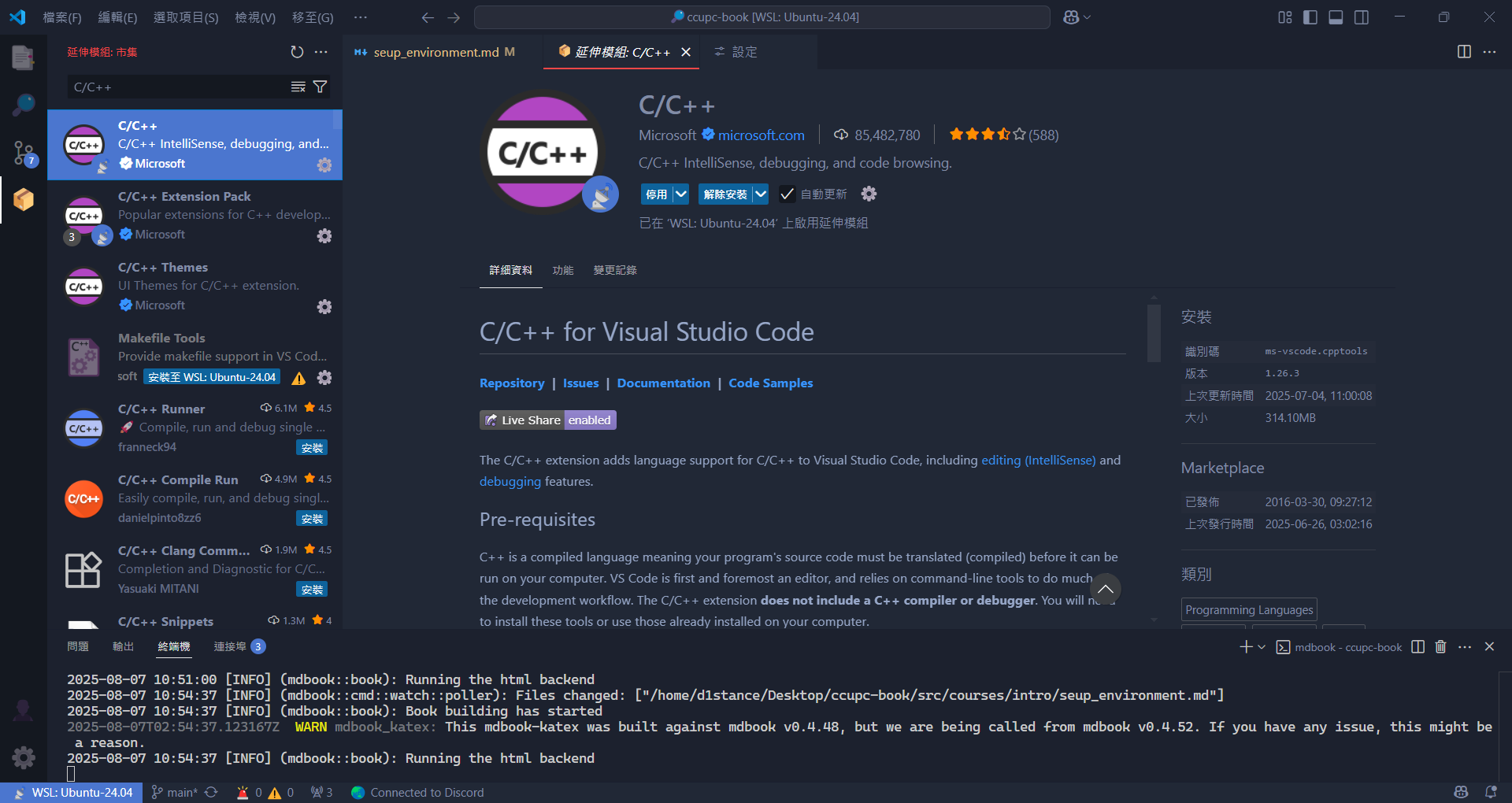Customize layout icon in title bar
The image size is (1512, 803).
click(1285, 17)
